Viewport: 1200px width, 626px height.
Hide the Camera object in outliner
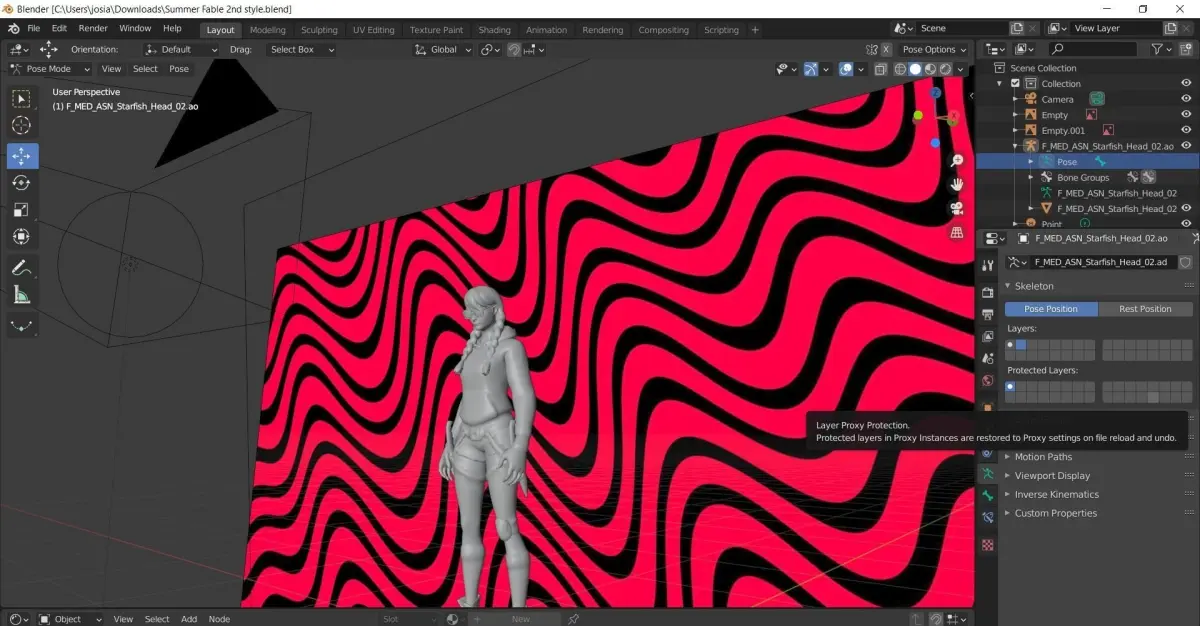(x=1187, y=99)
